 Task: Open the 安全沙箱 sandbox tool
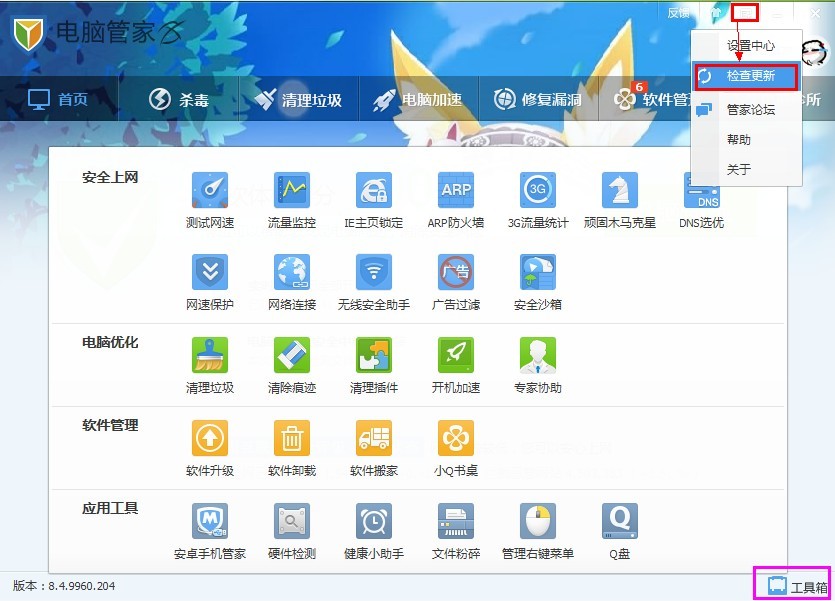pos(538,282)
